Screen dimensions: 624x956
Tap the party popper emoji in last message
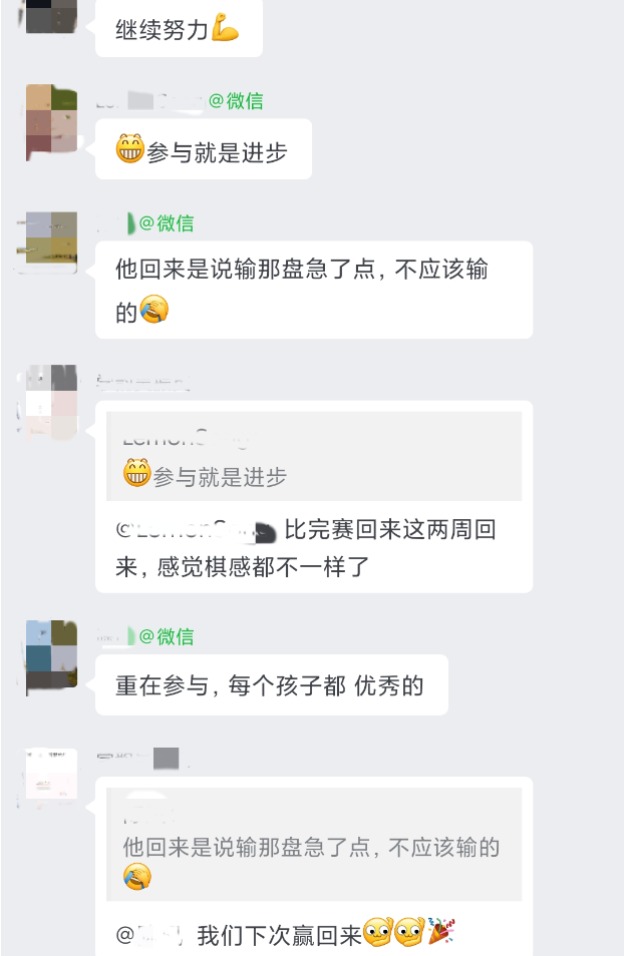point(441,932)
